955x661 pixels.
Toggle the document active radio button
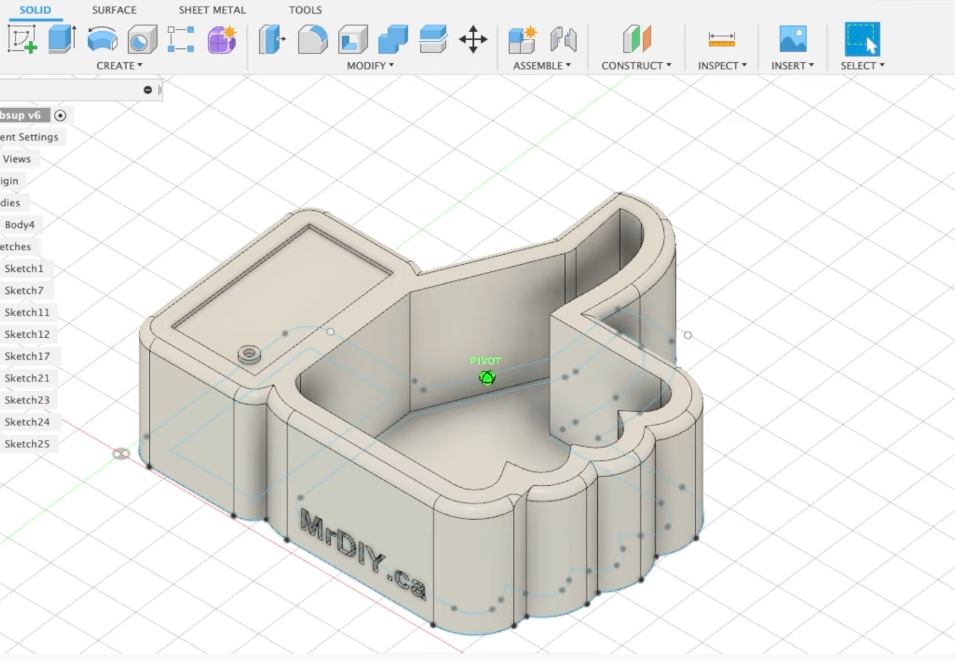point(60,115)
